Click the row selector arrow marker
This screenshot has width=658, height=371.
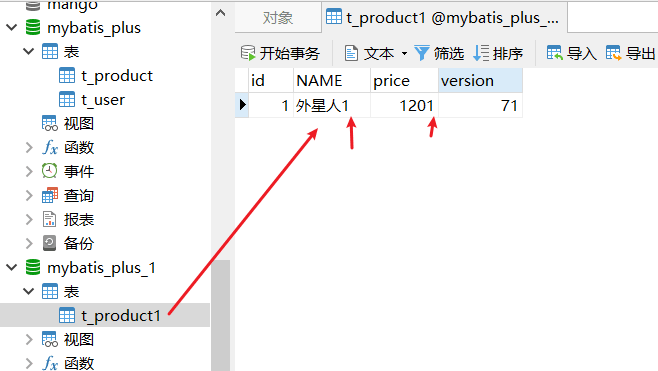coord(242,105)
